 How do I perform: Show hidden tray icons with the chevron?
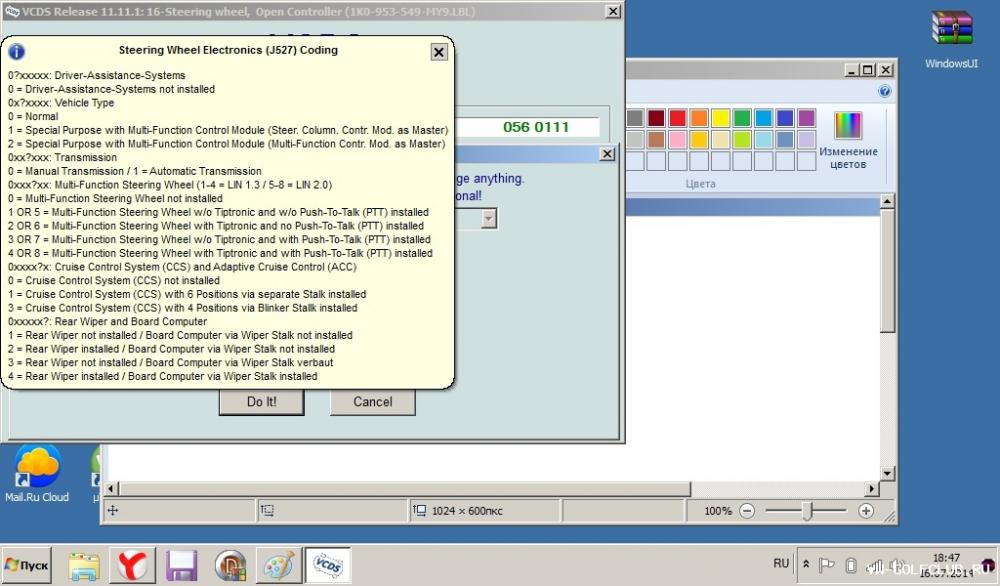[806, 564]
